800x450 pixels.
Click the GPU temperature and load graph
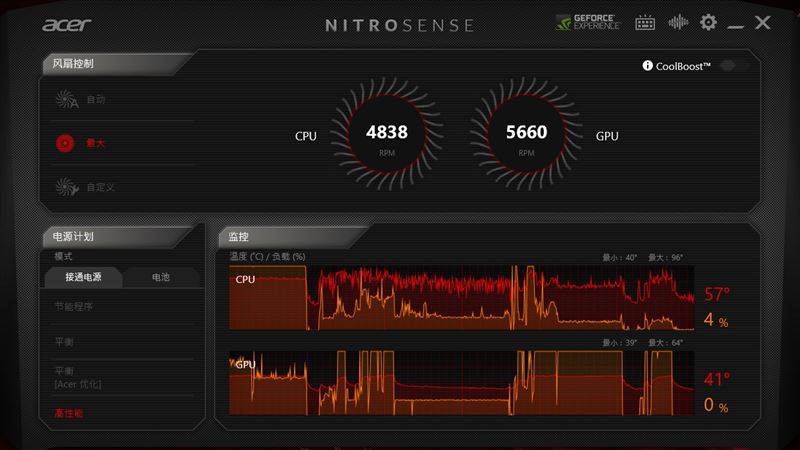[x=461, y=382]
